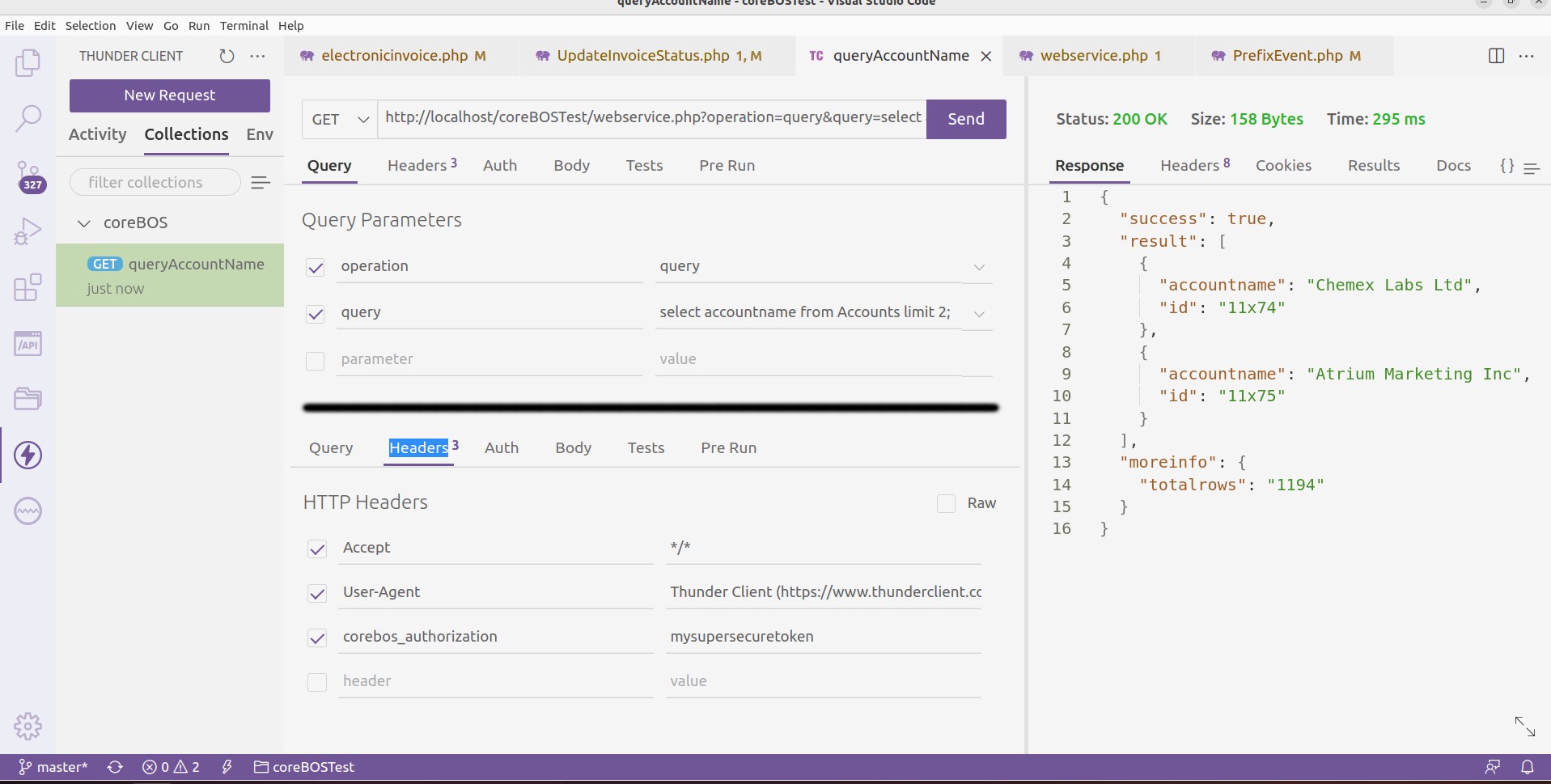Expand the operation value dropdown arrow
Viewport: 1551px width, 784px height.
point(979,267)
